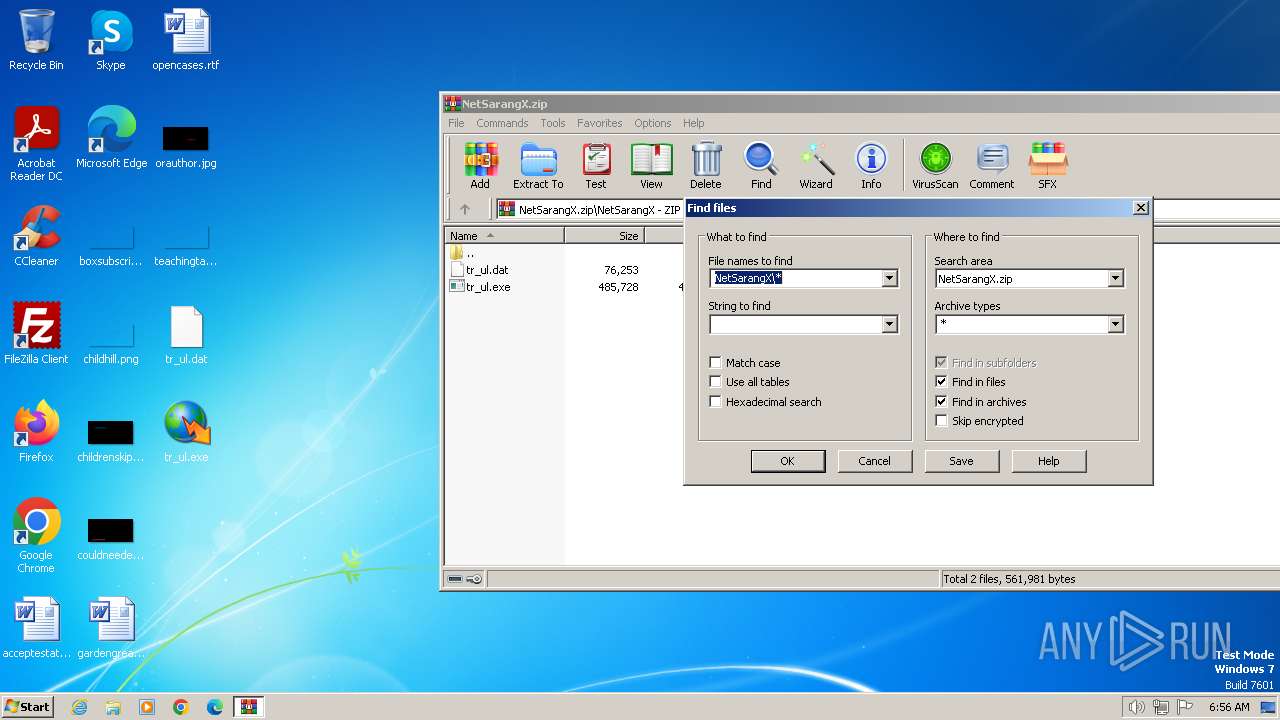
Task: Select tr_ul.dat desktop file icon
Action: click(186, 334)
